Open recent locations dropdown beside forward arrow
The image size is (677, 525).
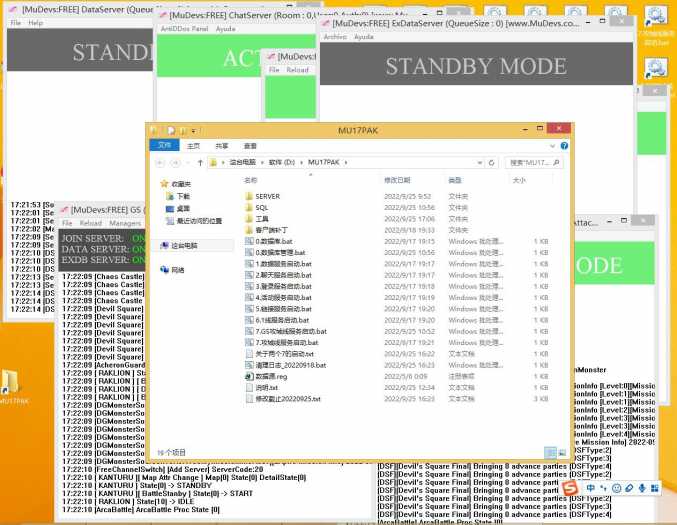pos(188,163)
